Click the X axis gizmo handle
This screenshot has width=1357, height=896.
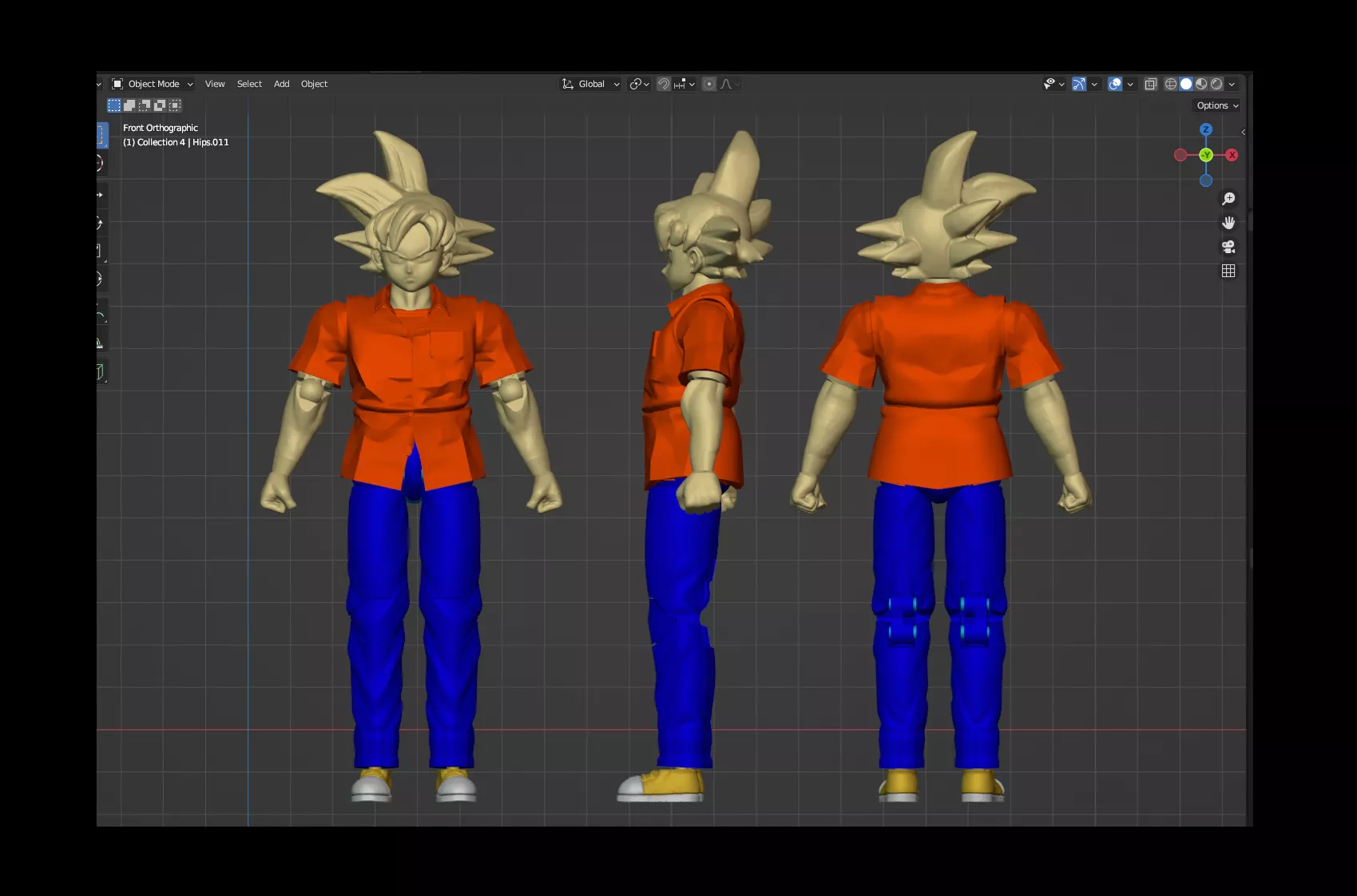click(1232, 155)
